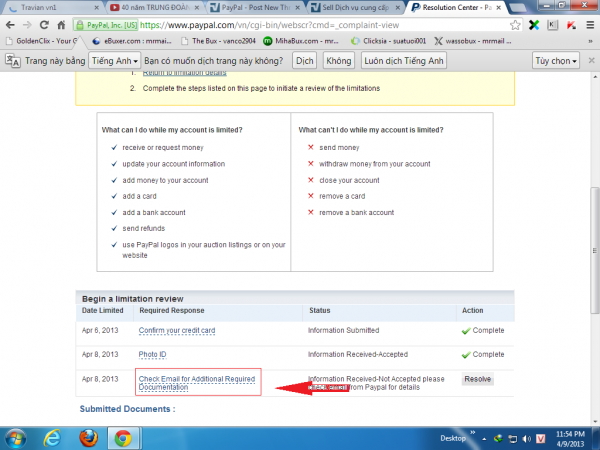Click the 'Information Received-Accepted' status text
This screenshot has height=450, width=600.
358,354
